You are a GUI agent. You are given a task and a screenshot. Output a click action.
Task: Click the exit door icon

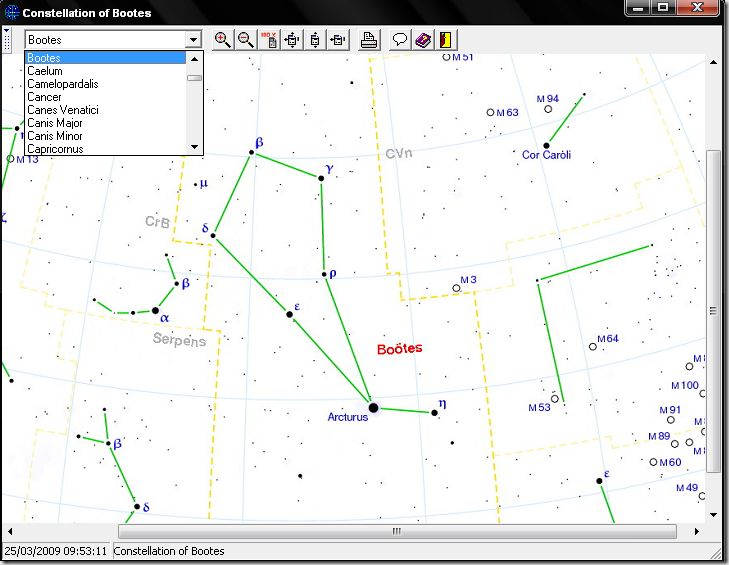click(446, 40)
